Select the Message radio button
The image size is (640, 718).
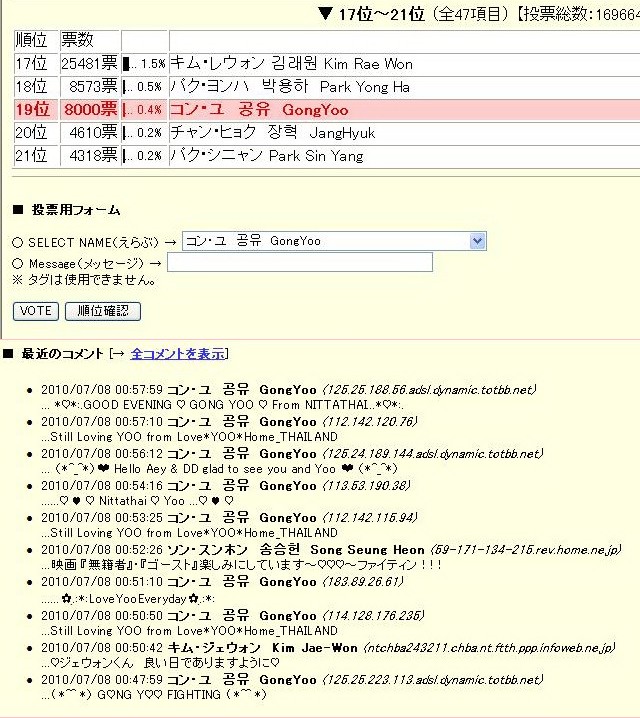click(17, 263)
